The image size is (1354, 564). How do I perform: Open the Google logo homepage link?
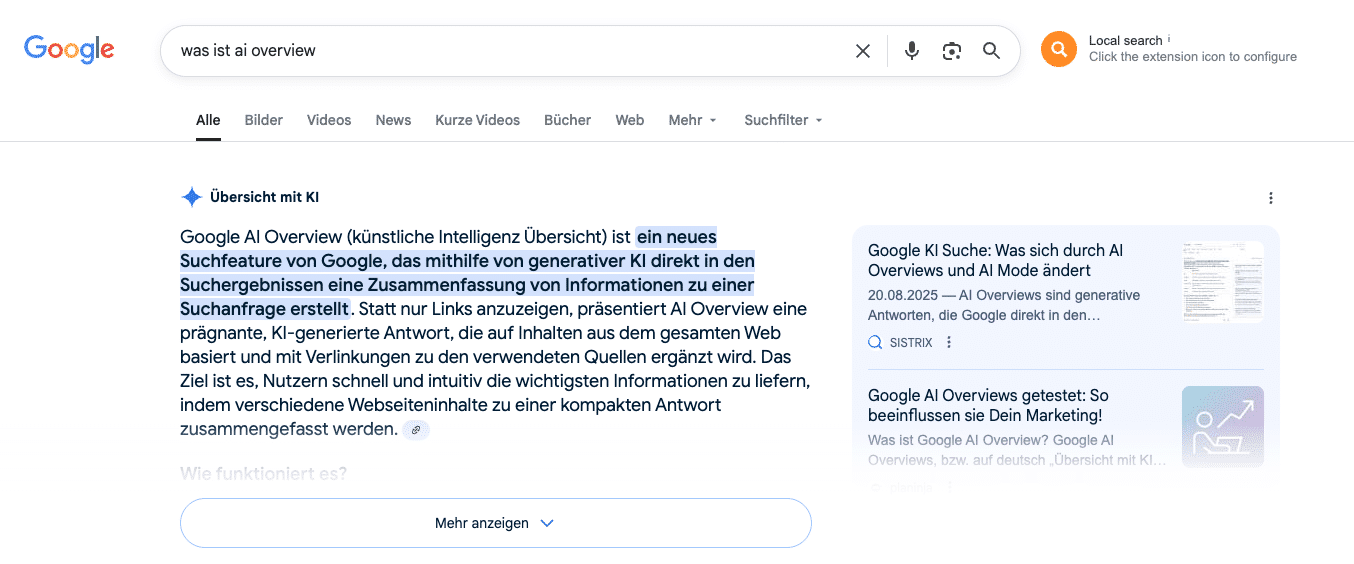(x=69, y=49)
